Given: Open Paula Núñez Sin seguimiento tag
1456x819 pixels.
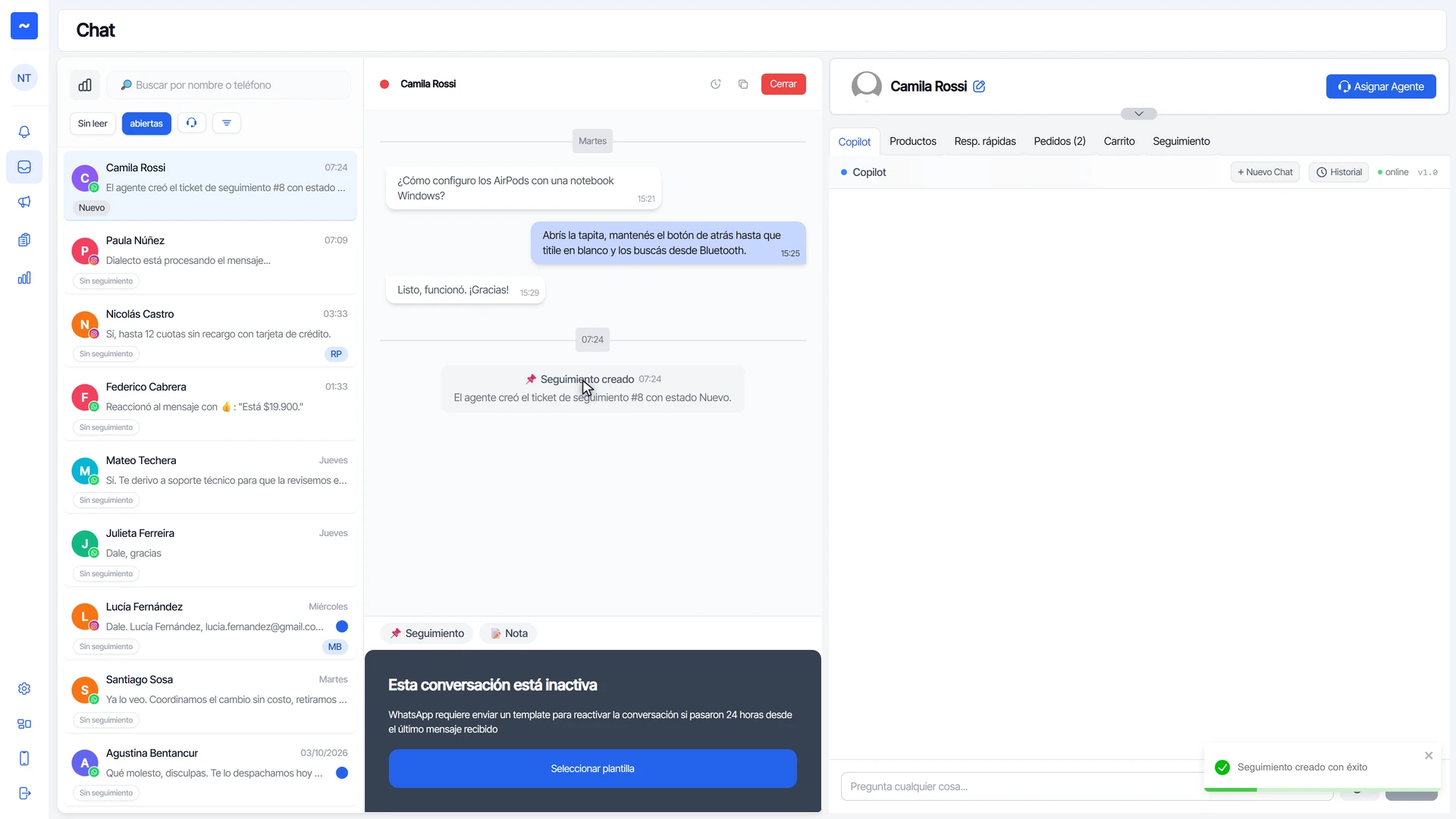Looking at the screenshot, I should (x=106, y=281).
